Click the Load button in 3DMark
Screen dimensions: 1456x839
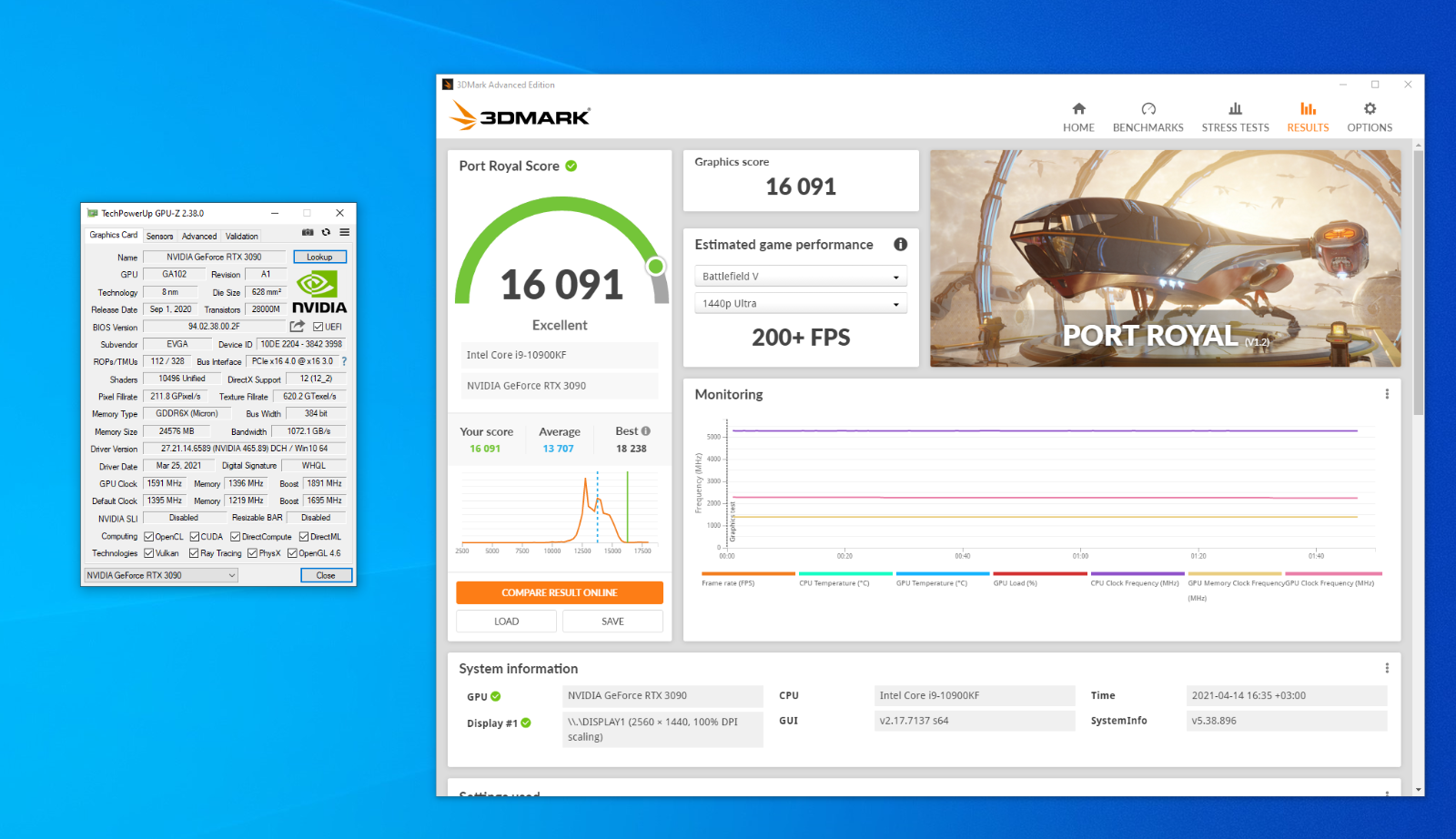click(x=507, y=622)
